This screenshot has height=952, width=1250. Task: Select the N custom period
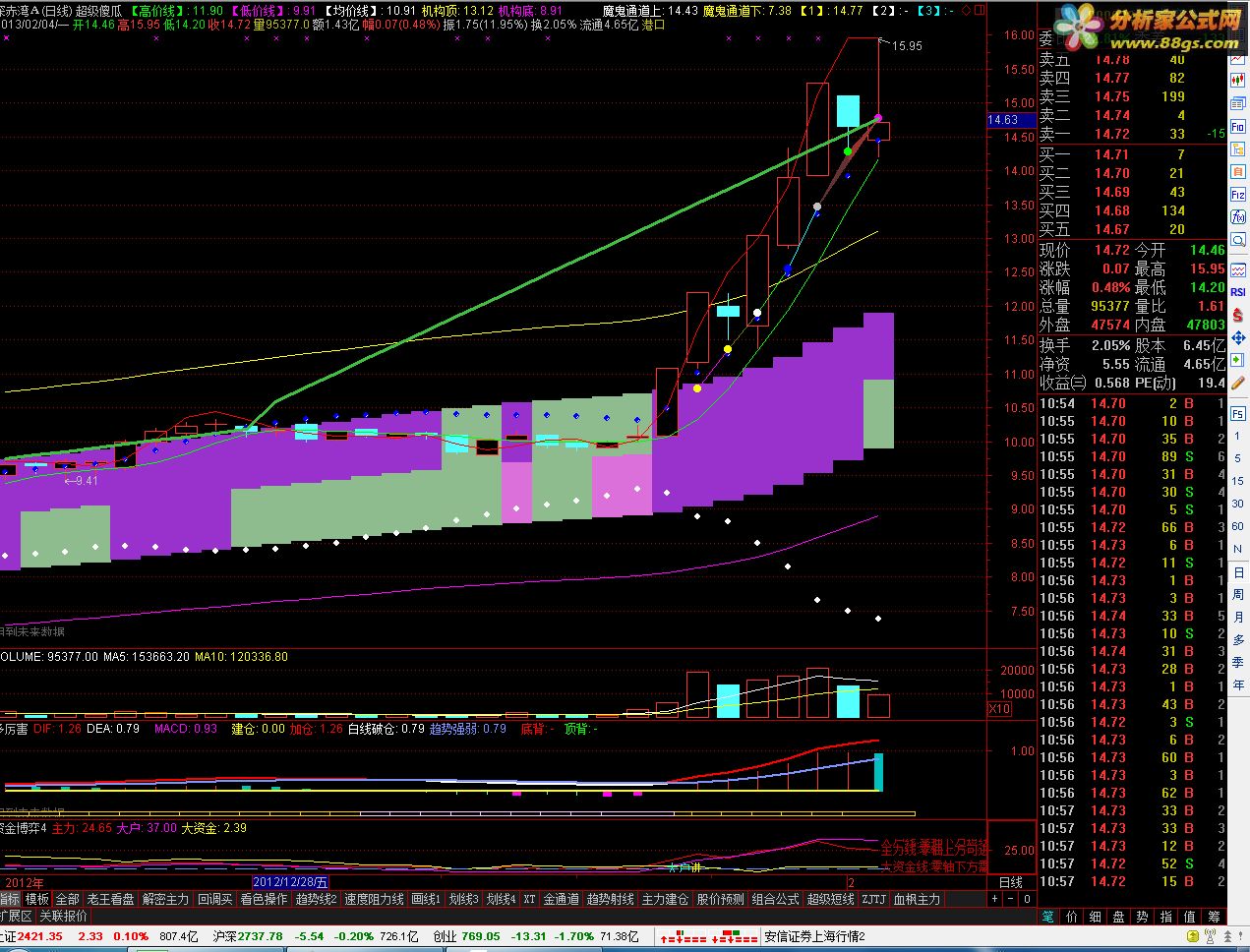click(1238, 549)
